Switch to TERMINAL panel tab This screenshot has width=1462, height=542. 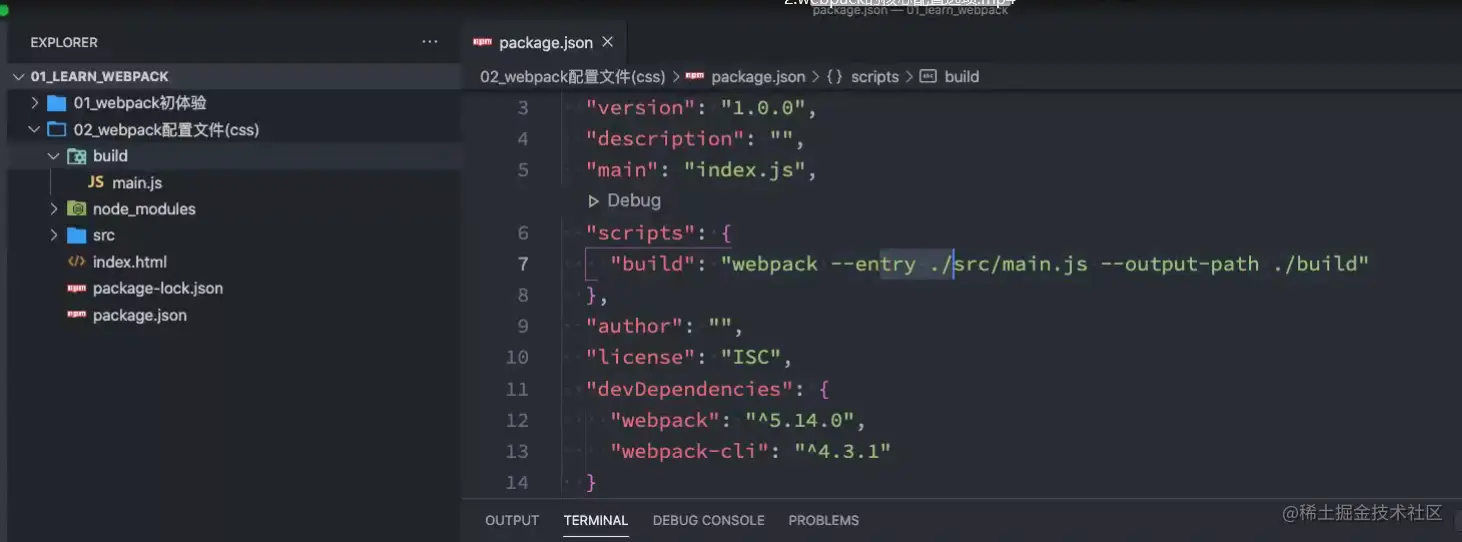[596, 520]
